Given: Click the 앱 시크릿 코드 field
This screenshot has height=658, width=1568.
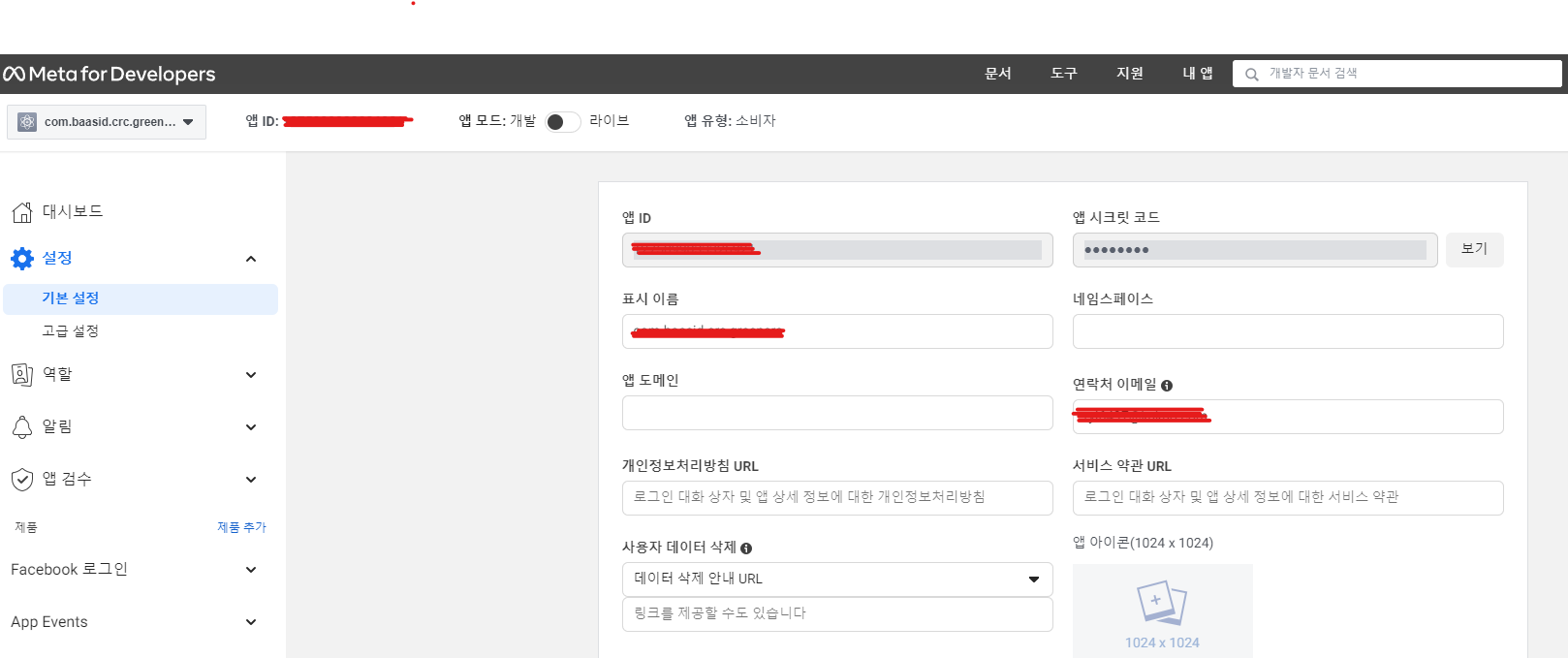Looking at the screenshot, I should (x=1255, y=250).
